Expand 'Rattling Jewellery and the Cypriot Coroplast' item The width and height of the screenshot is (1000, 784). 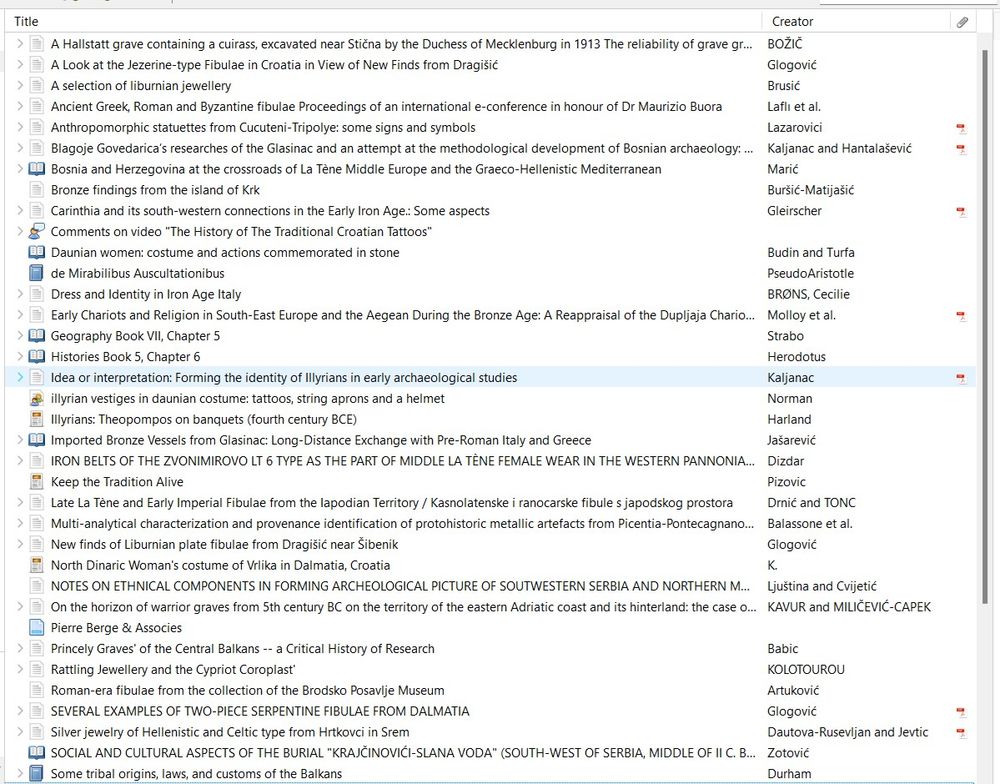click(x=20, y=669)
